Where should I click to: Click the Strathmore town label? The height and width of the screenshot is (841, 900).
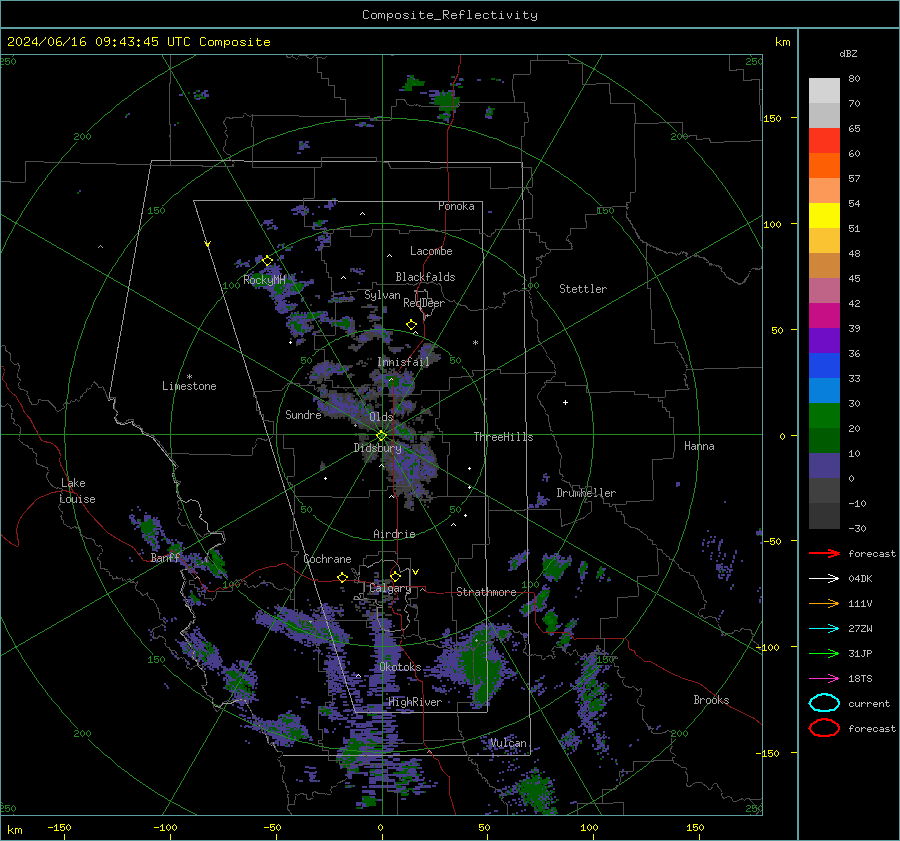click(x=486, y=592)
